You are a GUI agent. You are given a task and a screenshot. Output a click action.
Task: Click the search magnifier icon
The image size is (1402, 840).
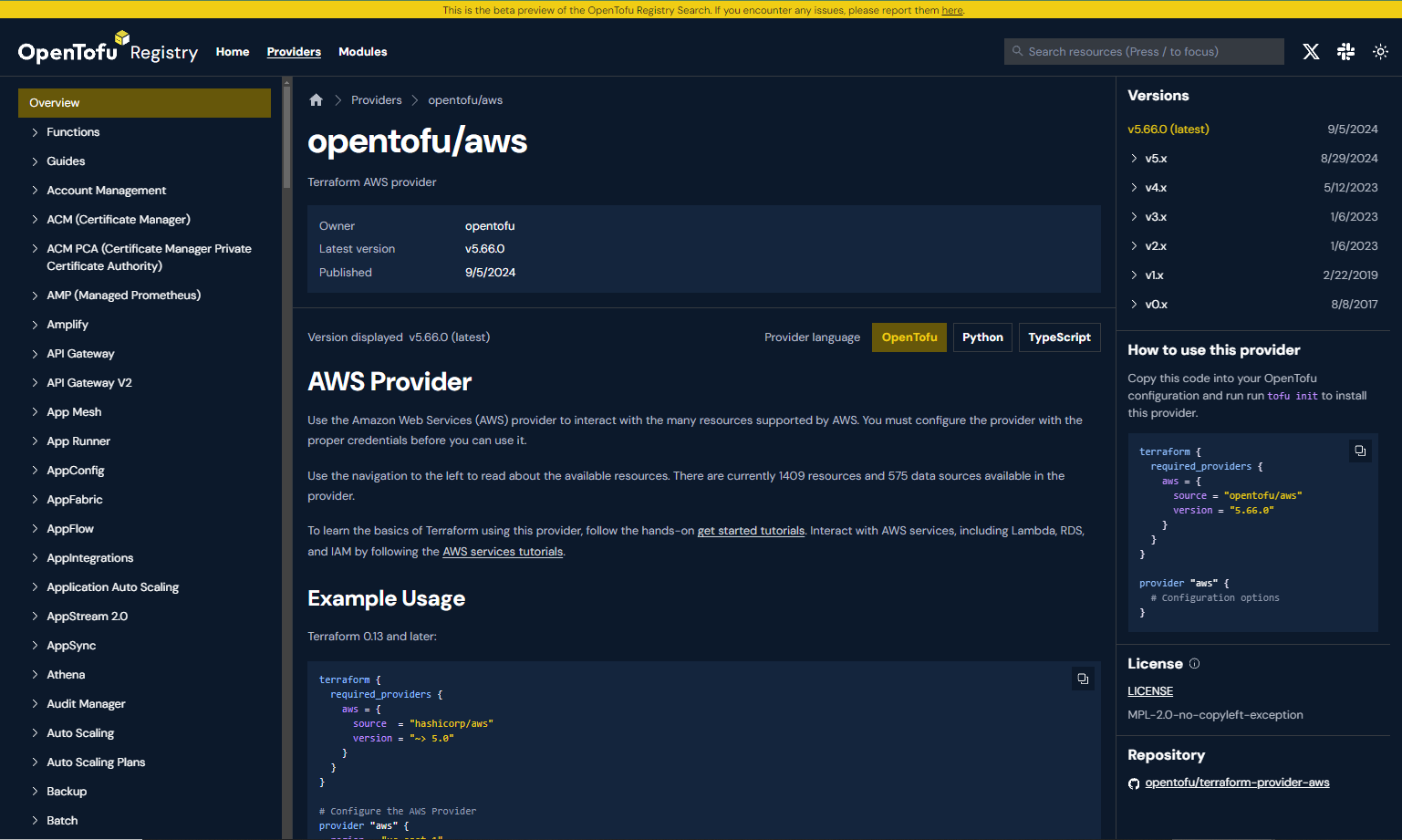pos(1018,51)
